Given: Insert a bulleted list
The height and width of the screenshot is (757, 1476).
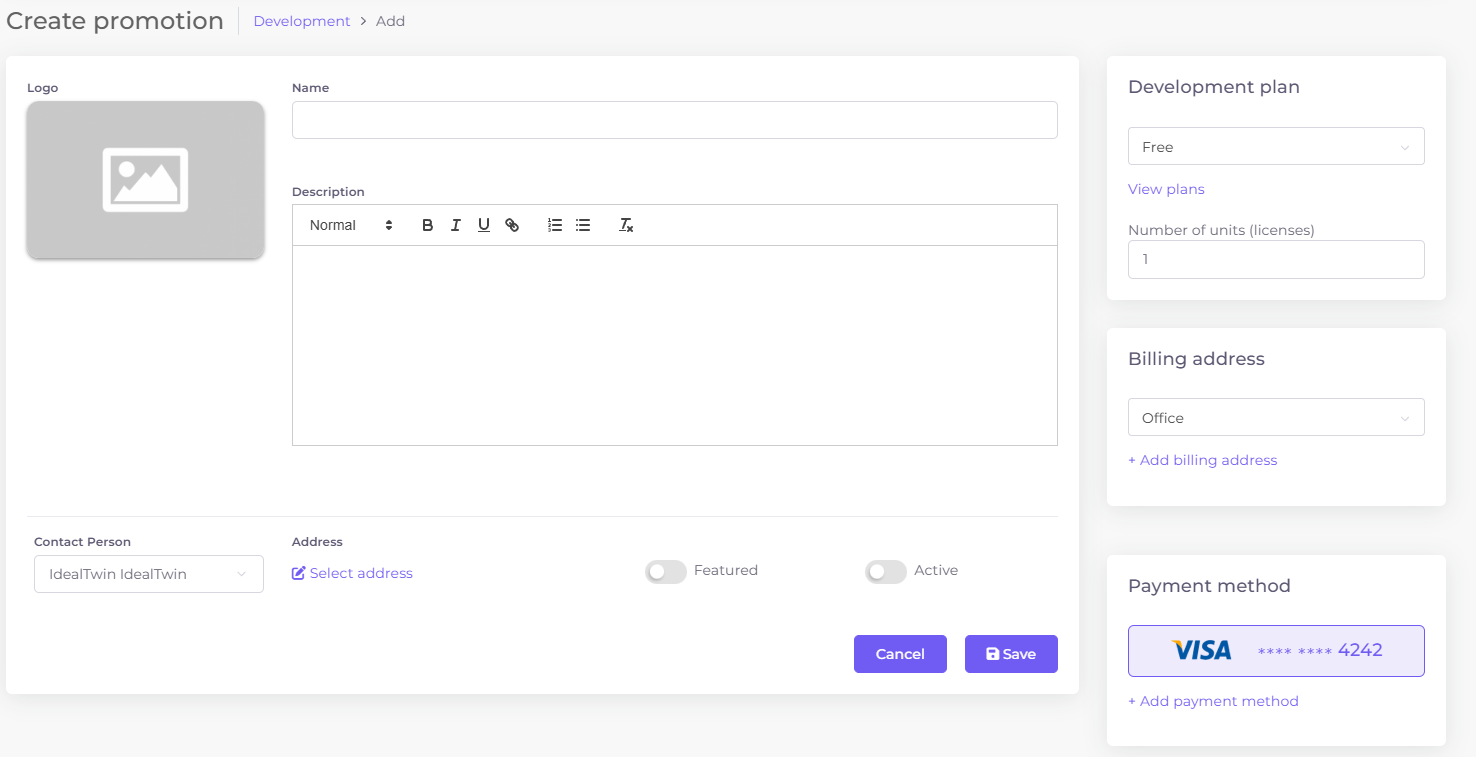Looking at the screenshot, I should (583, 225).
